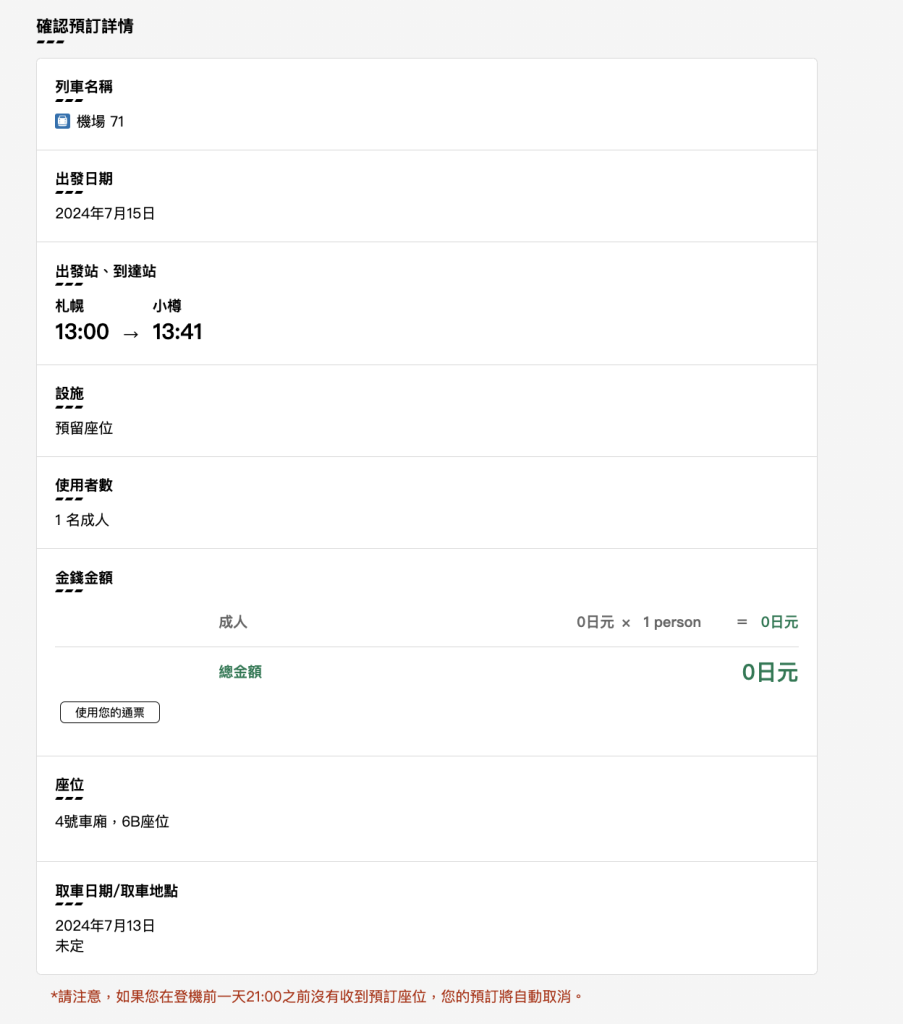Click the 確認預訂詳情 page heading

[85, 26]
